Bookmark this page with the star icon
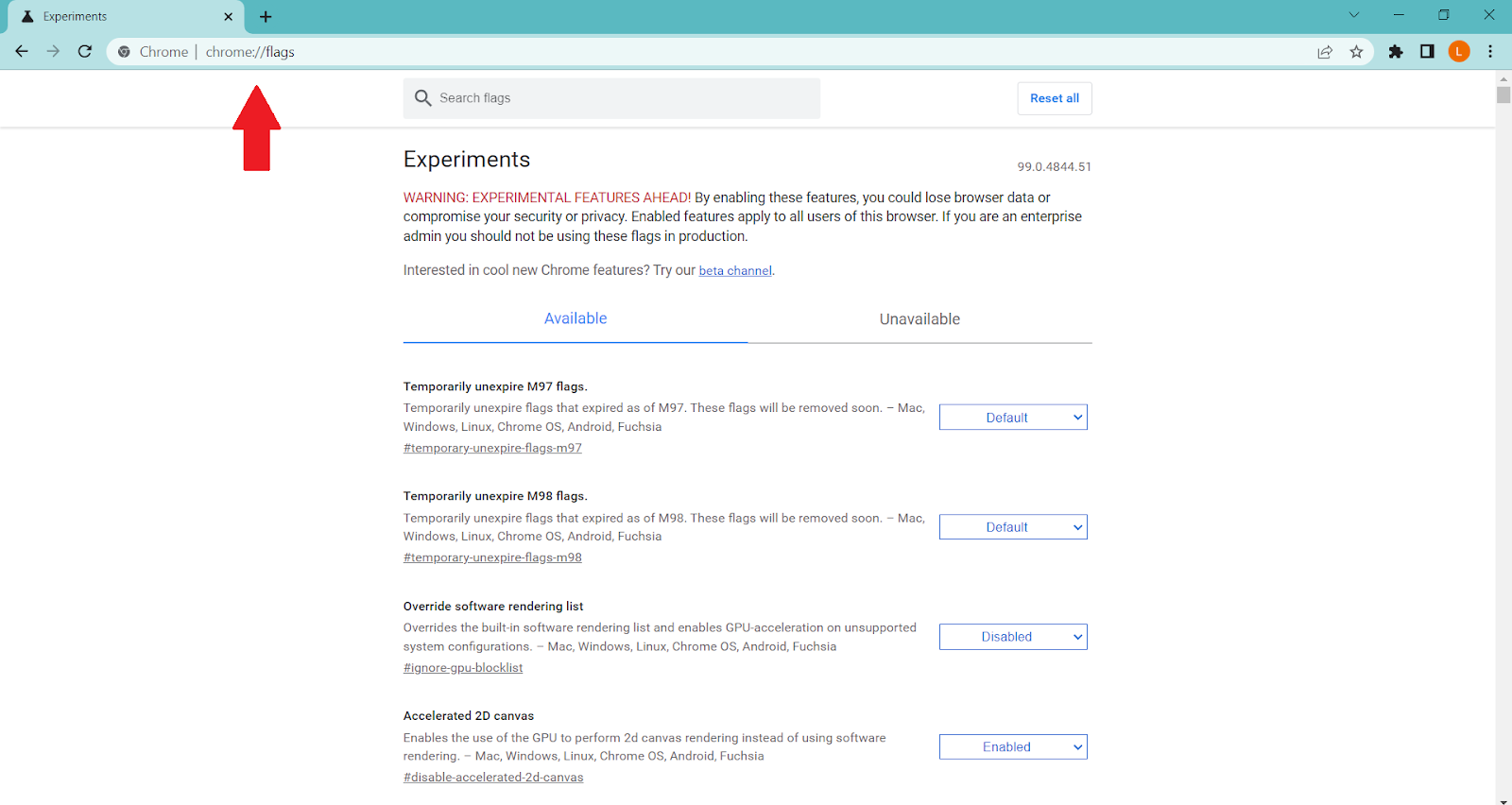 (1356, 52)
